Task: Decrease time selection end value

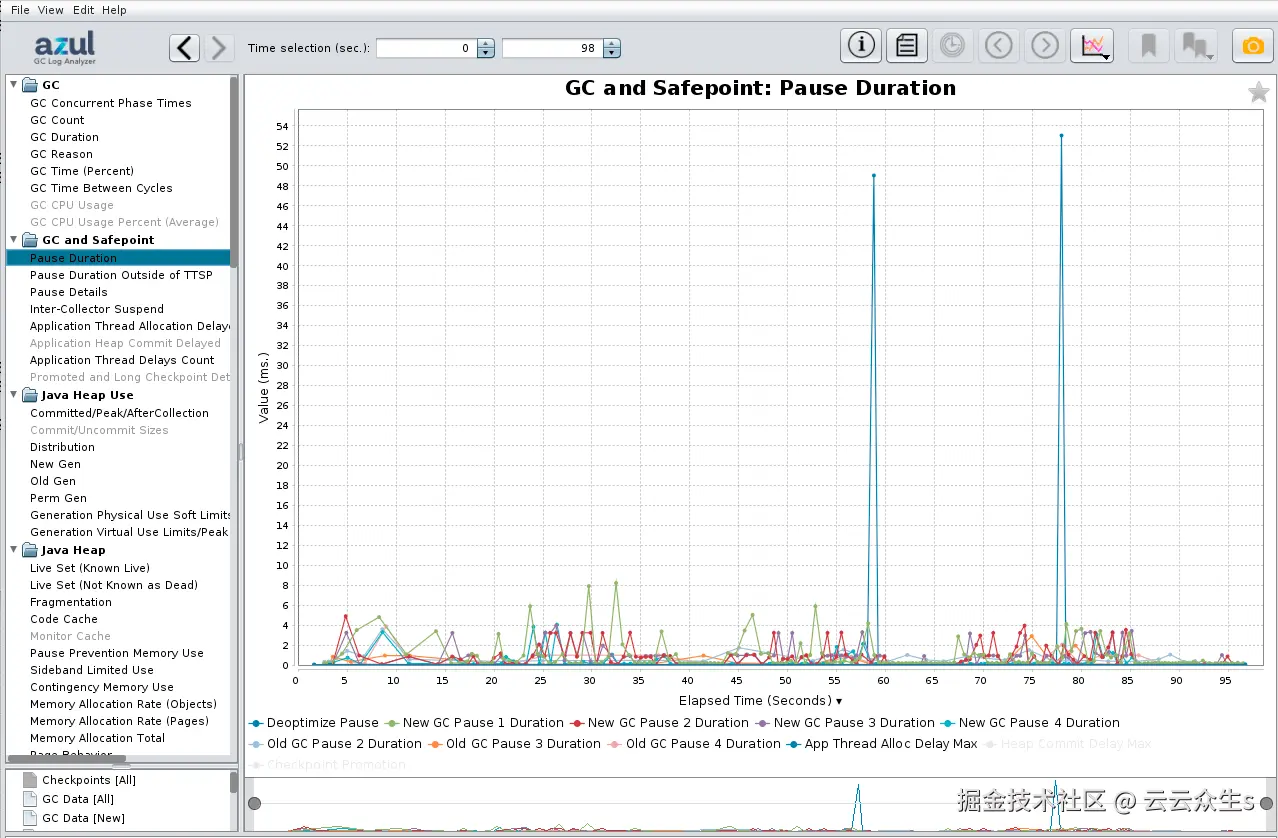Action: point(612,53)
